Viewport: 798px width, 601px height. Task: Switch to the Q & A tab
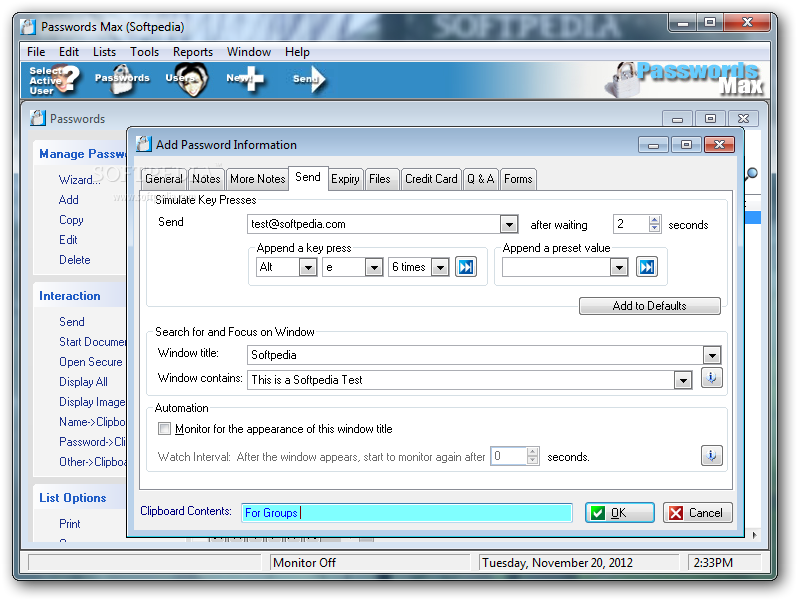coord(480,179)
